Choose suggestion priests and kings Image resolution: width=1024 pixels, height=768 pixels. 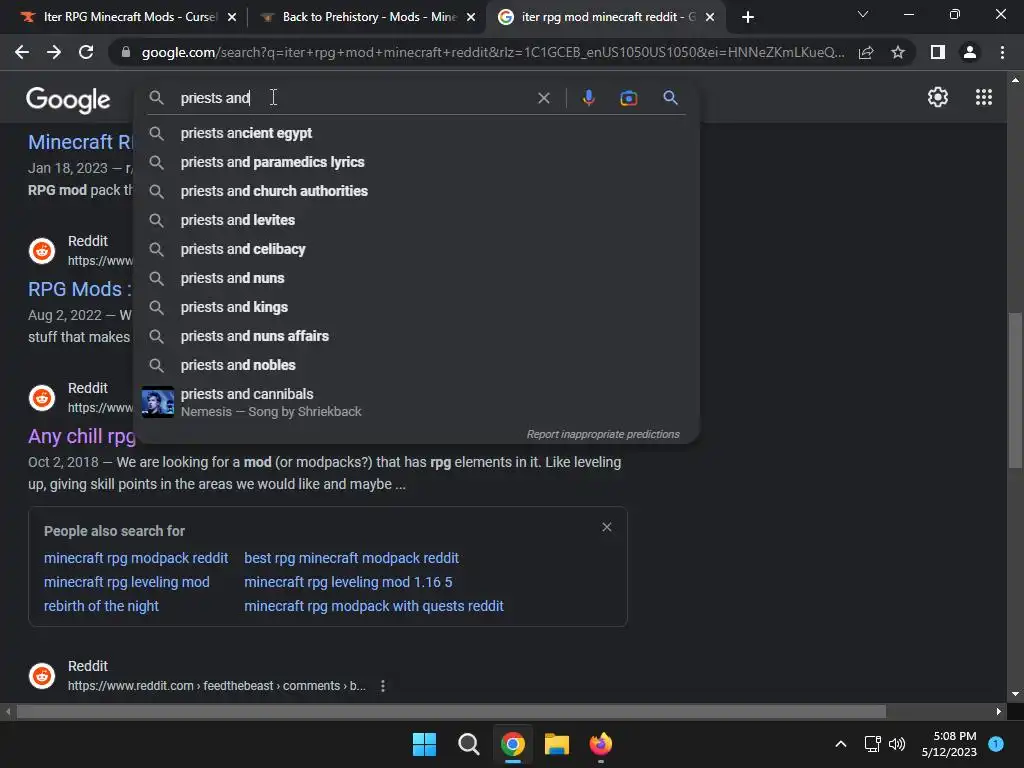pyautogui.click(x=416, y=307)
